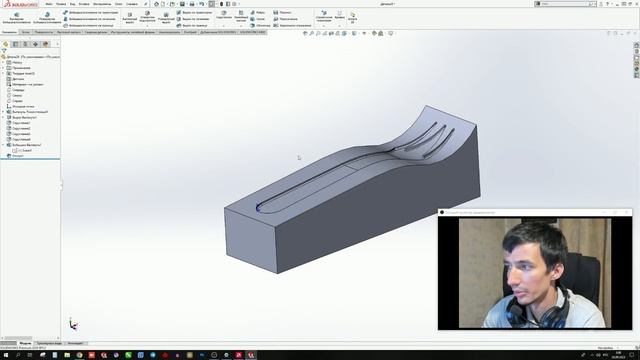Image resolution: width=640 pixels, height=360 pixels.
Task: Open the Hole Wizard tool
Action: tap(147, 18)
